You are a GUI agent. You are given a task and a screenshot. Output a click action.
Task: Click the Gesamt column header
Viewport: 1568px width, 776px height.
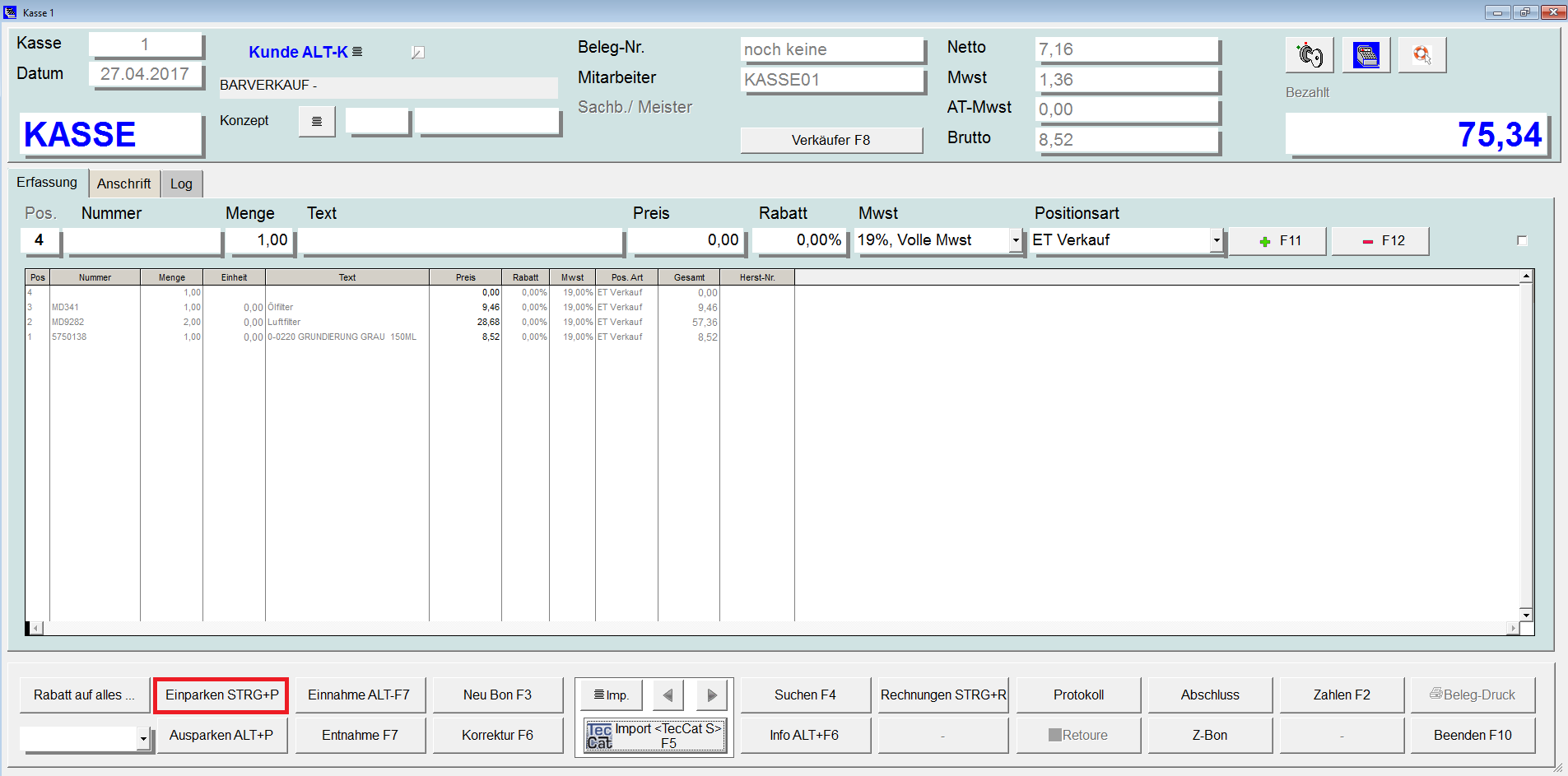point(689,277)
